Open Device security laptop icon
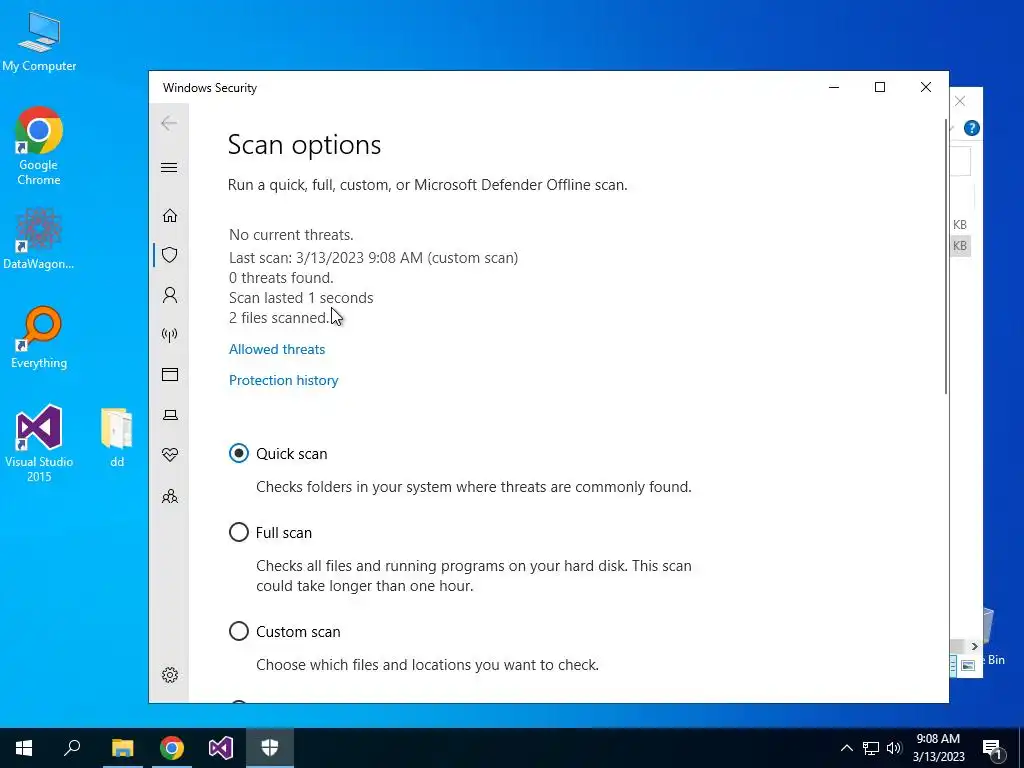 pos(170,415)
